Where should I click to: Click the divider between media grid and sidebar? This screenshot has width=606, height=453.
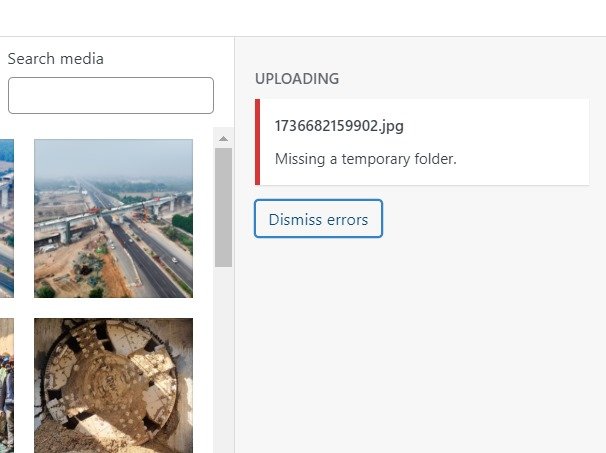(x=234, y=245)
